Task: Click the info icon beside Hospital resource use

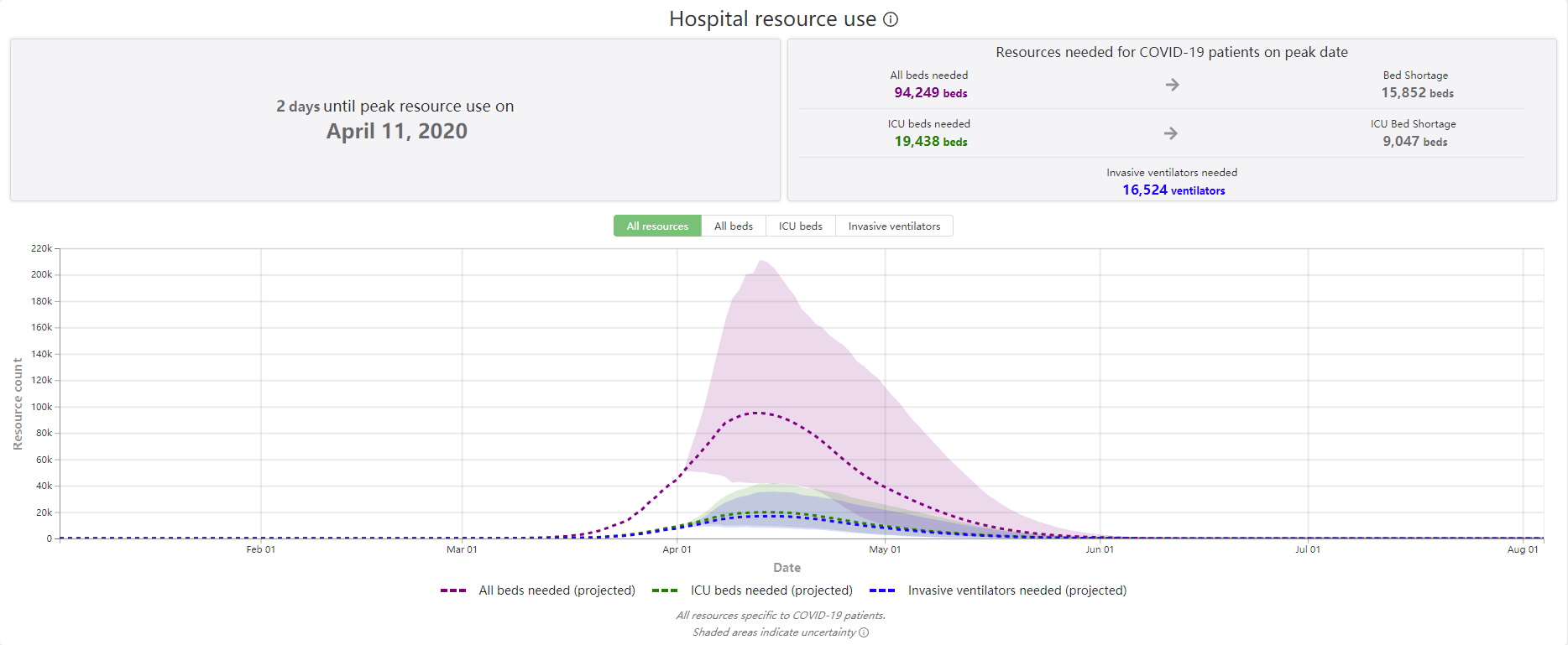Action: click(891, 19)
